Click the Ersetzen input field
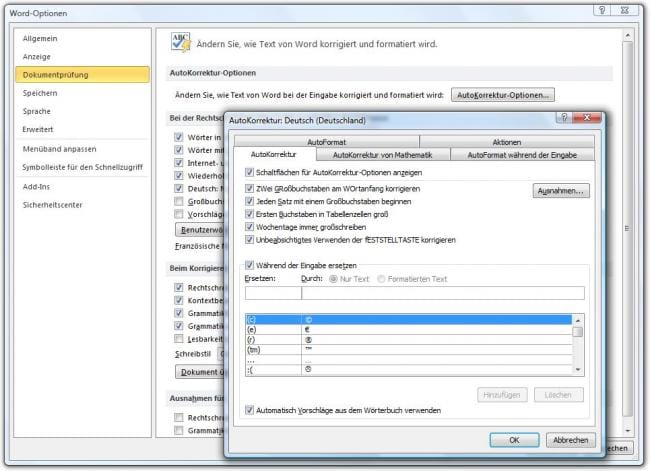 pos(273,293)
